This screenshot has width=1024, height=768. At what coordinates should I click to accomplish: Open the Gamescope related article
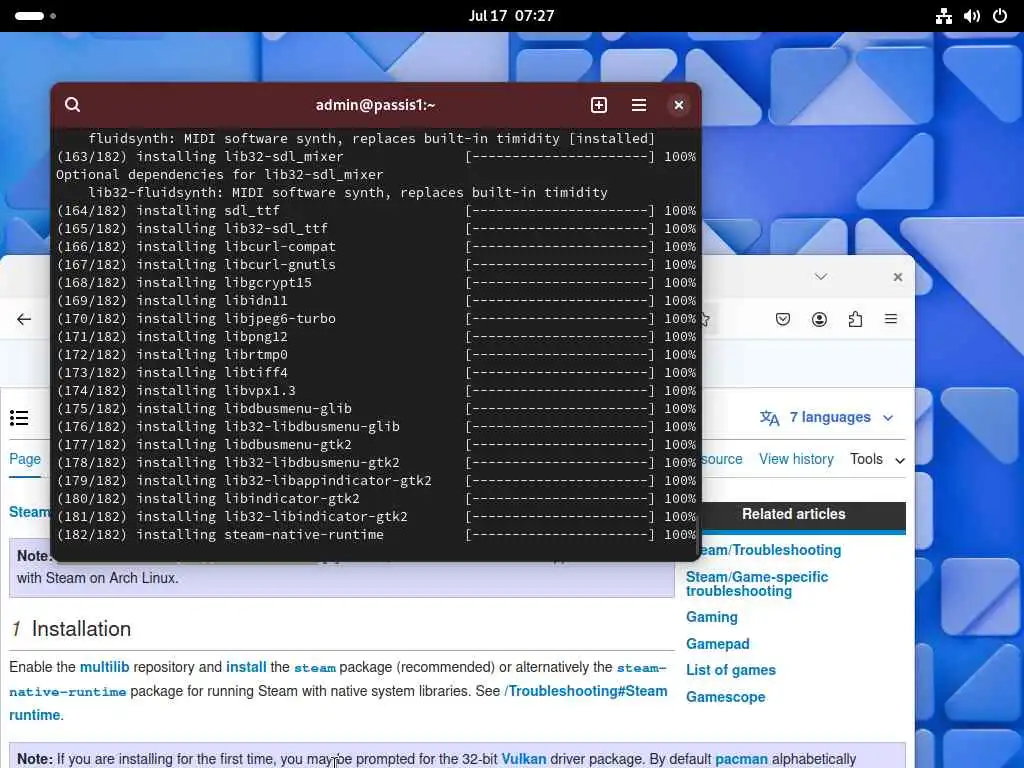[726, 697]
